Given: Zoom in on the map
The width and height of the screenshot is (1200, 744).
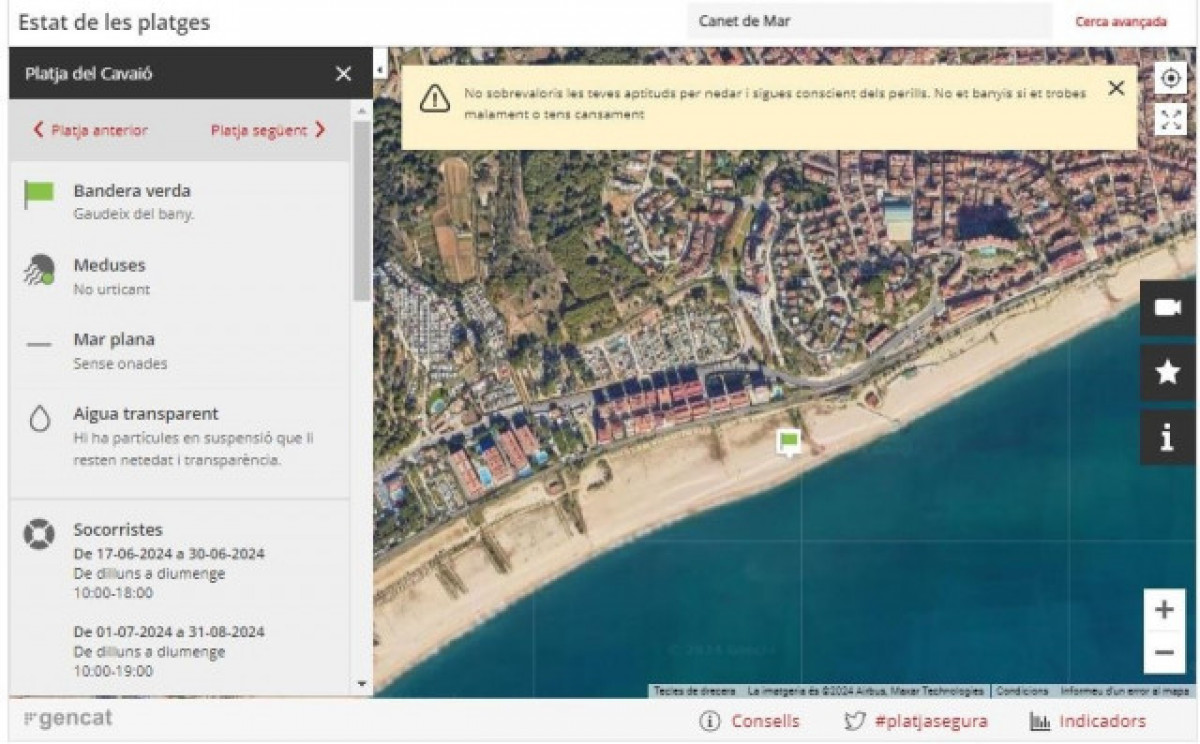Looking at the screenshot, I should pyautogui.click(x=1164, y=610).
